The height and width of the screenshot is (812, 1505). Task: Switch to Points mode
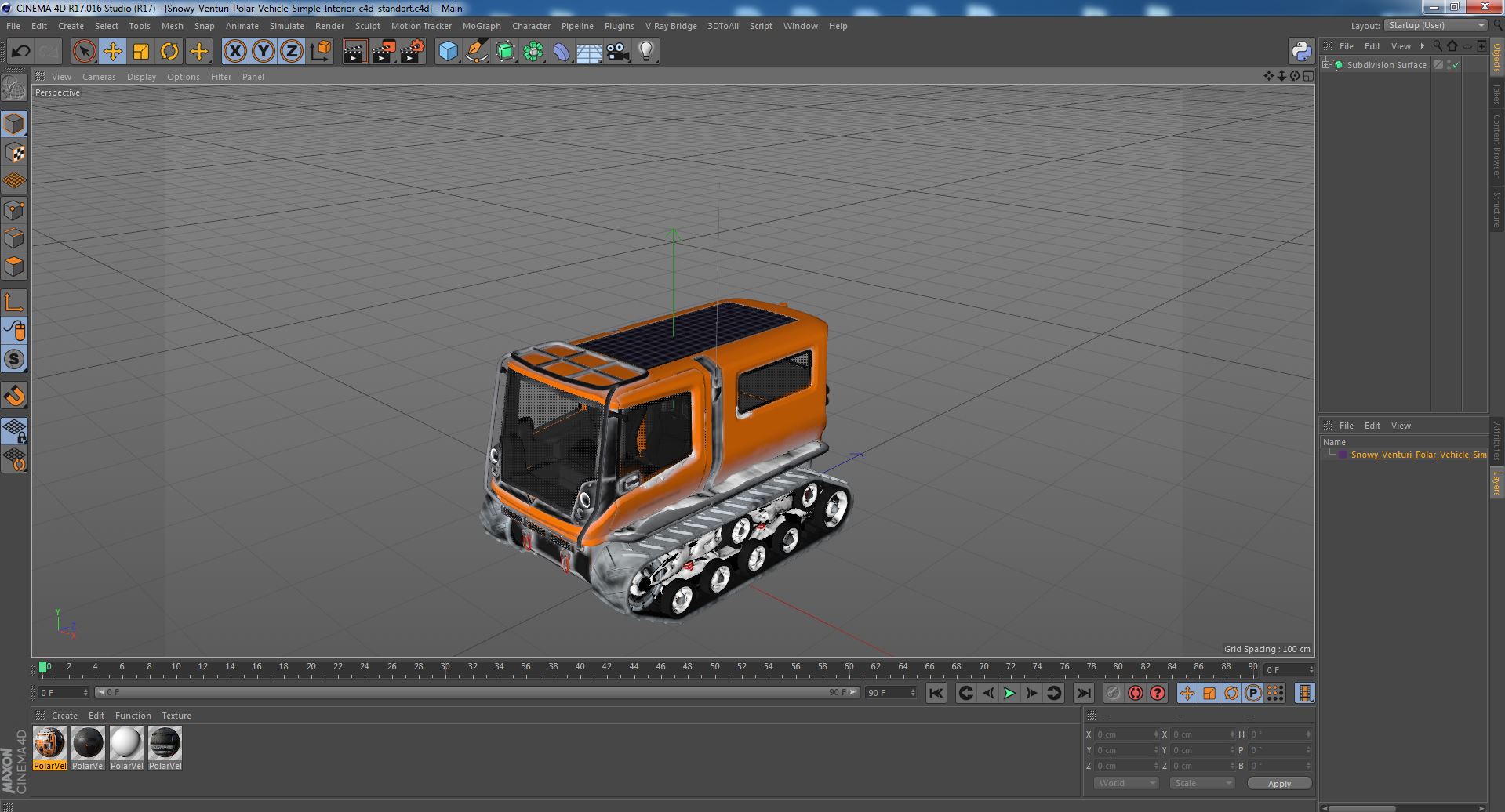14,210
